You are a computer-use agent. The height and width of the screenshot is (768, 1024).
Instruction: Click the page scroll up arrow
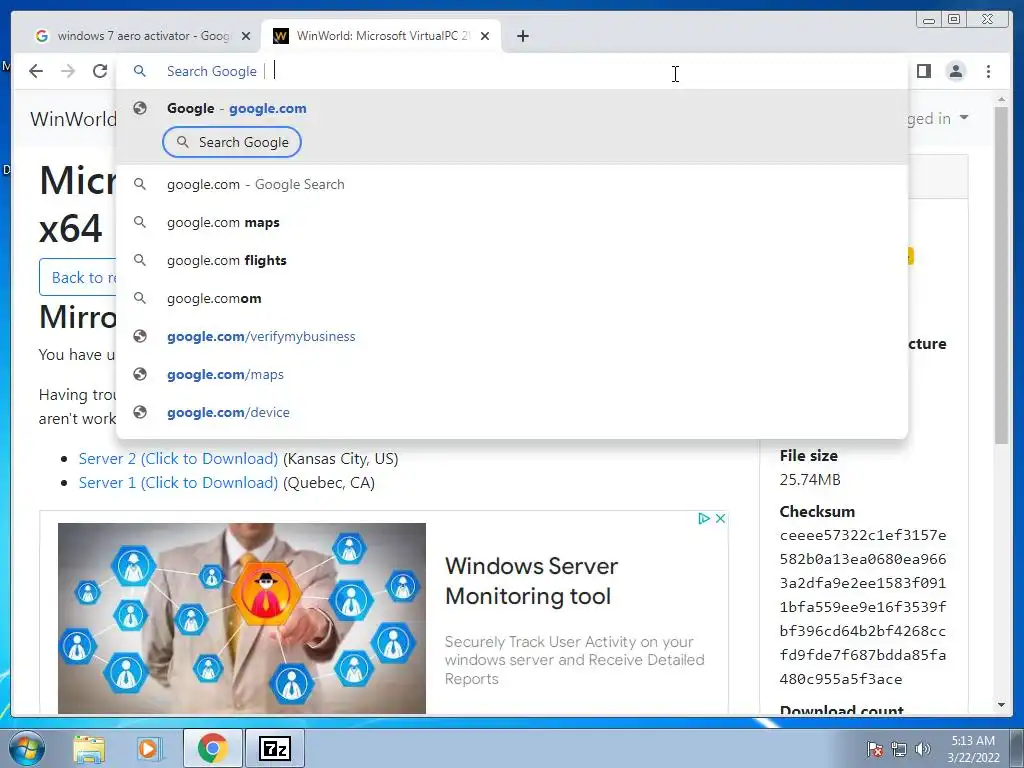click(x=1001, y=100)
